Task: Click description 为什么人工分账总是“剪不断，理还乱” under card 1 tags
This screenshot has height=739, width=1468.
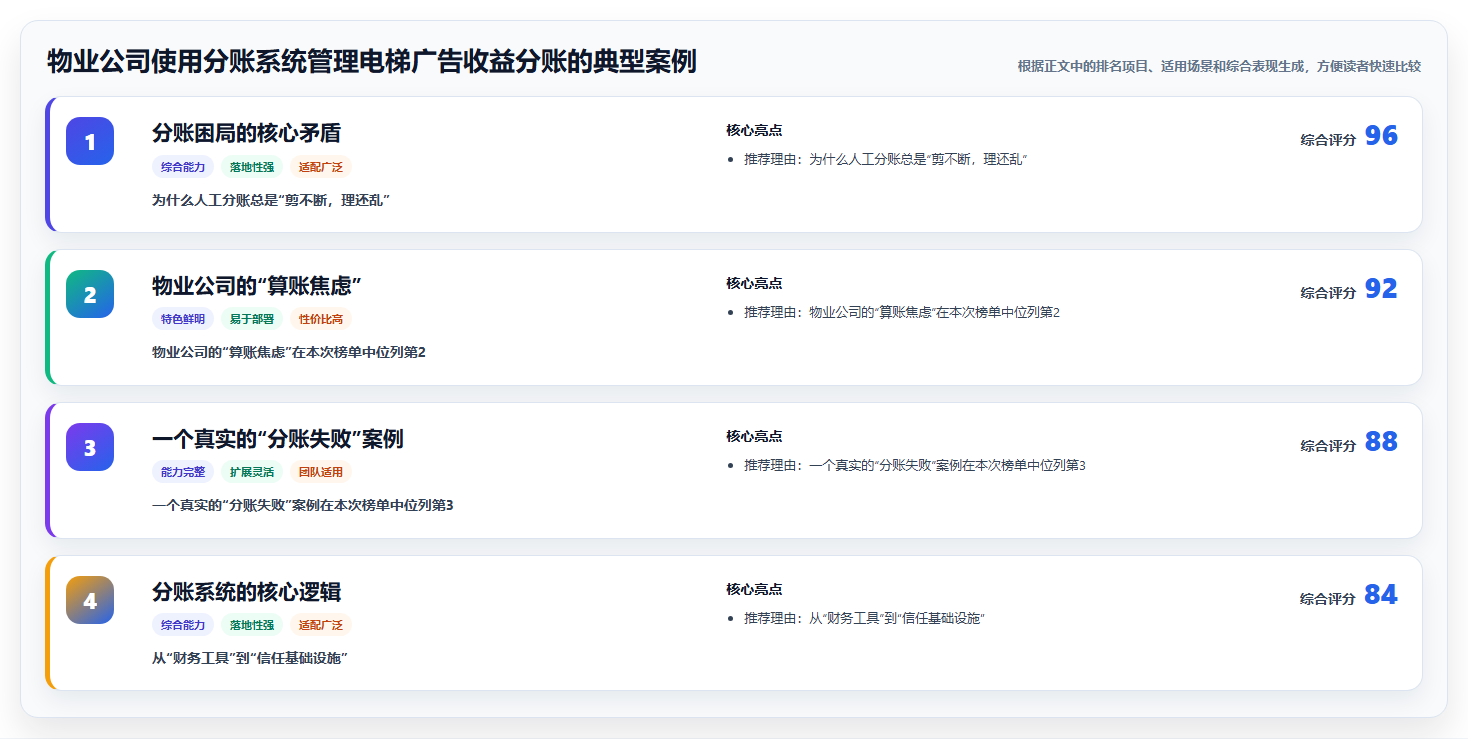Action: [270, 200]
